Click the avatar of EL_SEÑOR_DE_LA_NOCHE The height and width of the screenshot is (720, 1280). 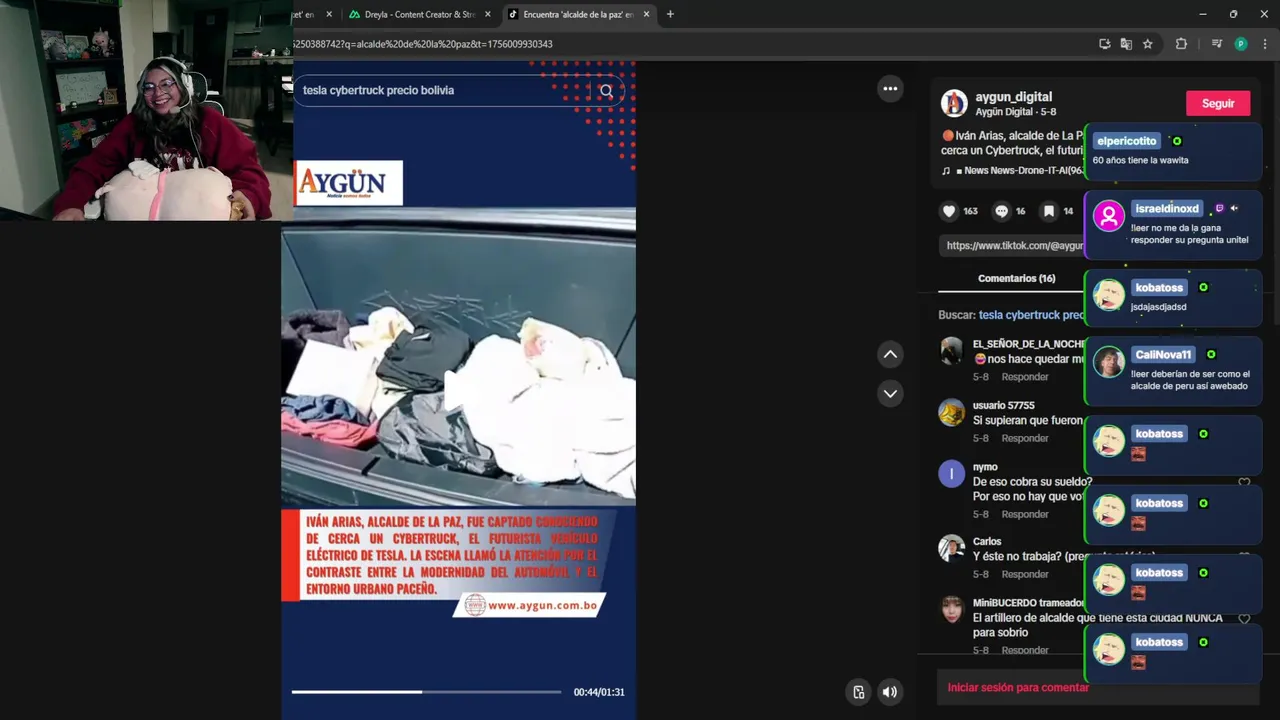tap(951, 351)
